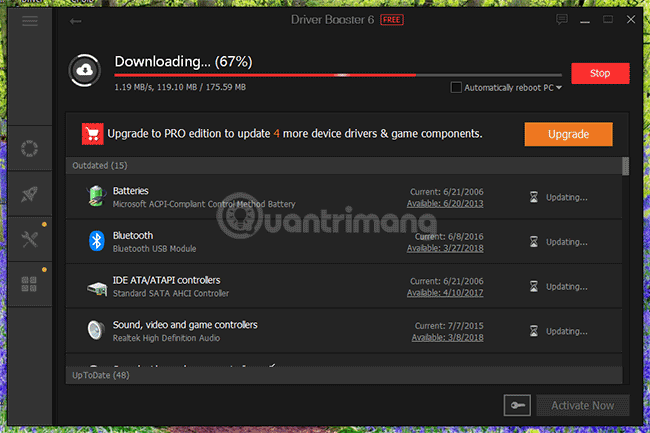Select the Batteries title text
This screenshot has width=650, height=433.
[x=131, y=191]
